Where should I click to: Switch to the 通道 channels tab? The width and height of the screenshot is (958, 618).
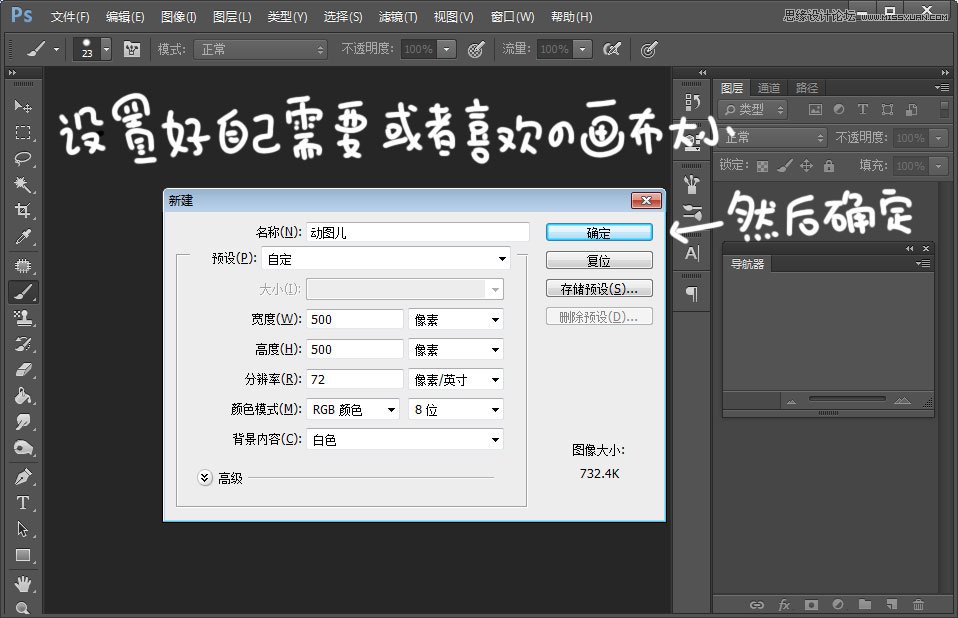pyautogui.click(x=769, y=88)
